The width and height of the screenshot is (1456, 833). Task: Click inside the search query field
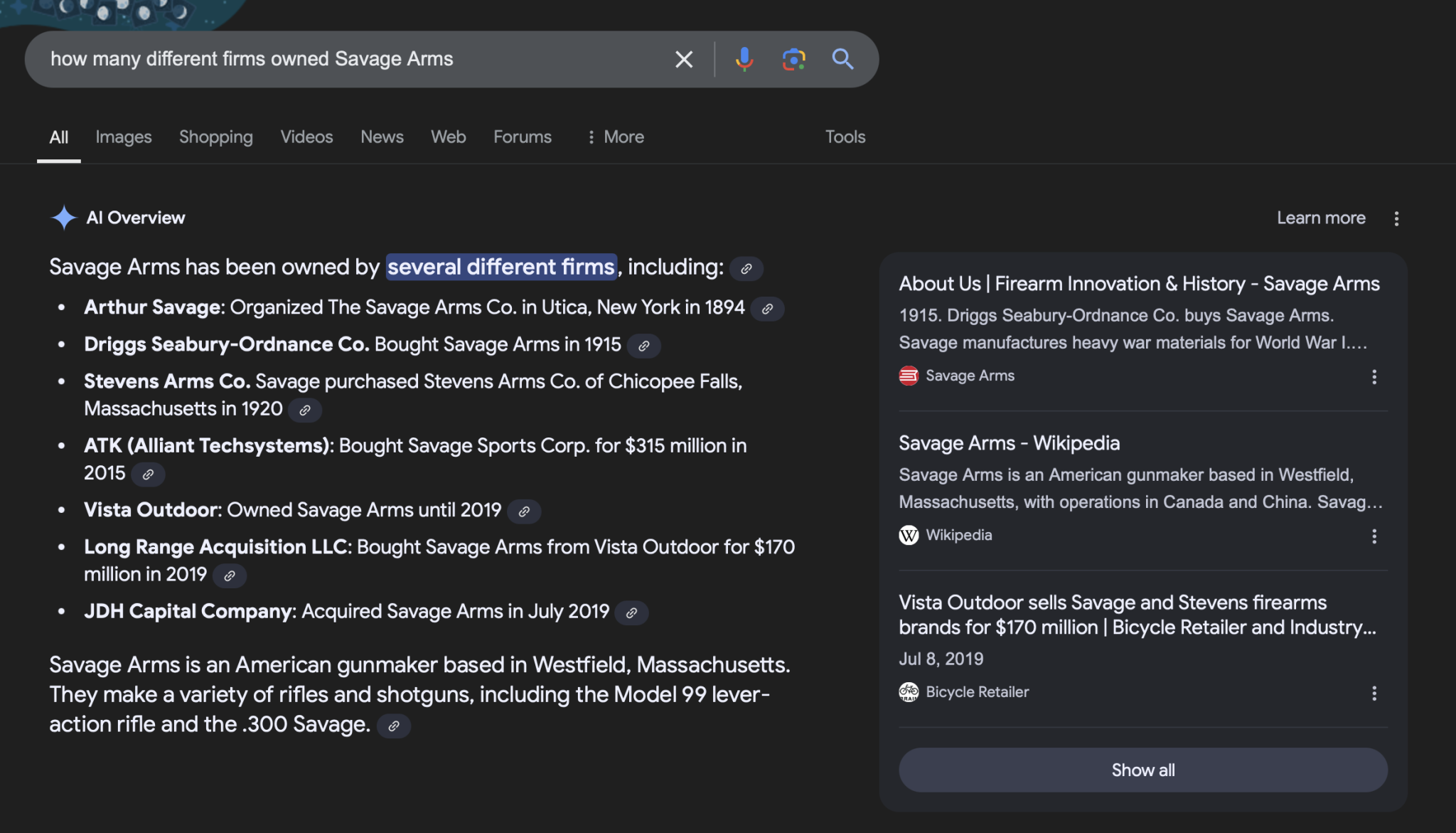(x=355, y=59)
